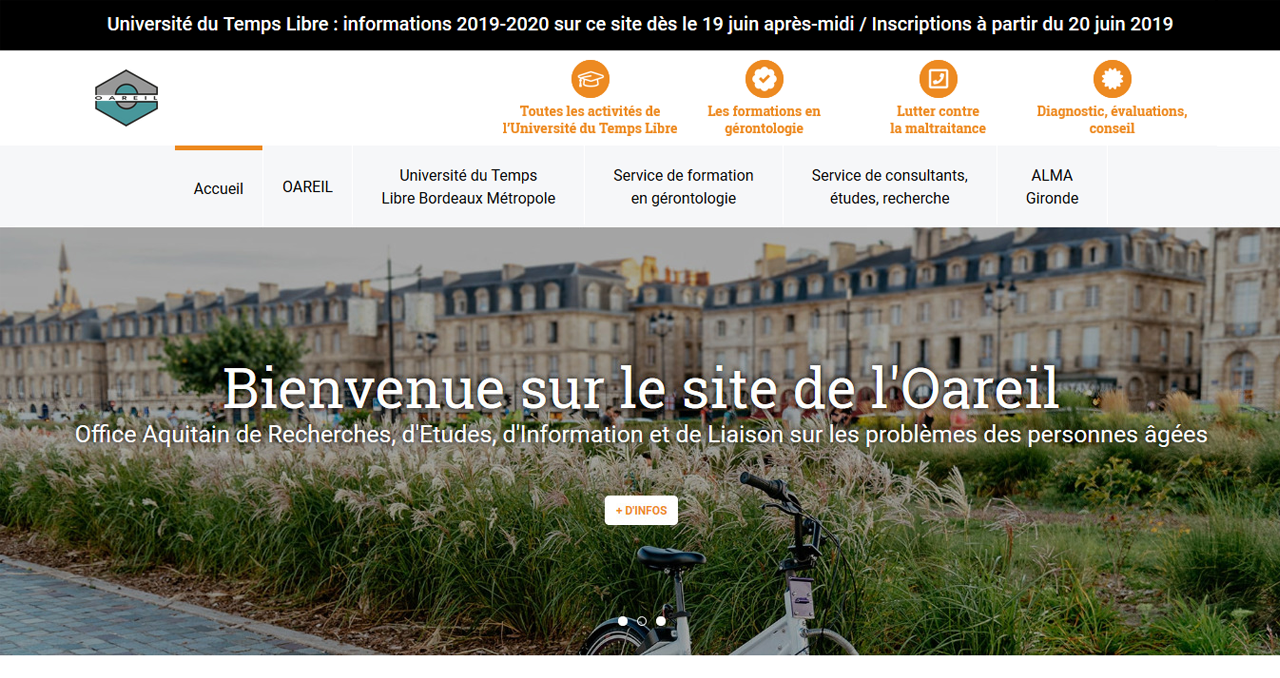This screenshot has height=678, width=1280.
Task: Click the + D'INFOS button
Action: pos(641,510)
